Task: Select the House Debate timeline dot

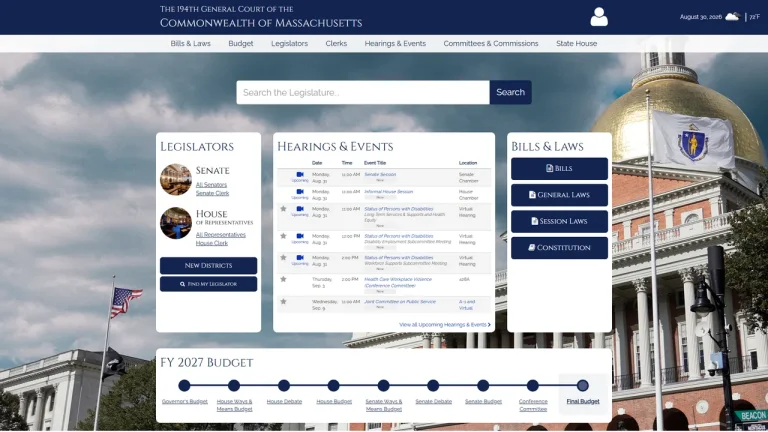Action: pos(284,385)
